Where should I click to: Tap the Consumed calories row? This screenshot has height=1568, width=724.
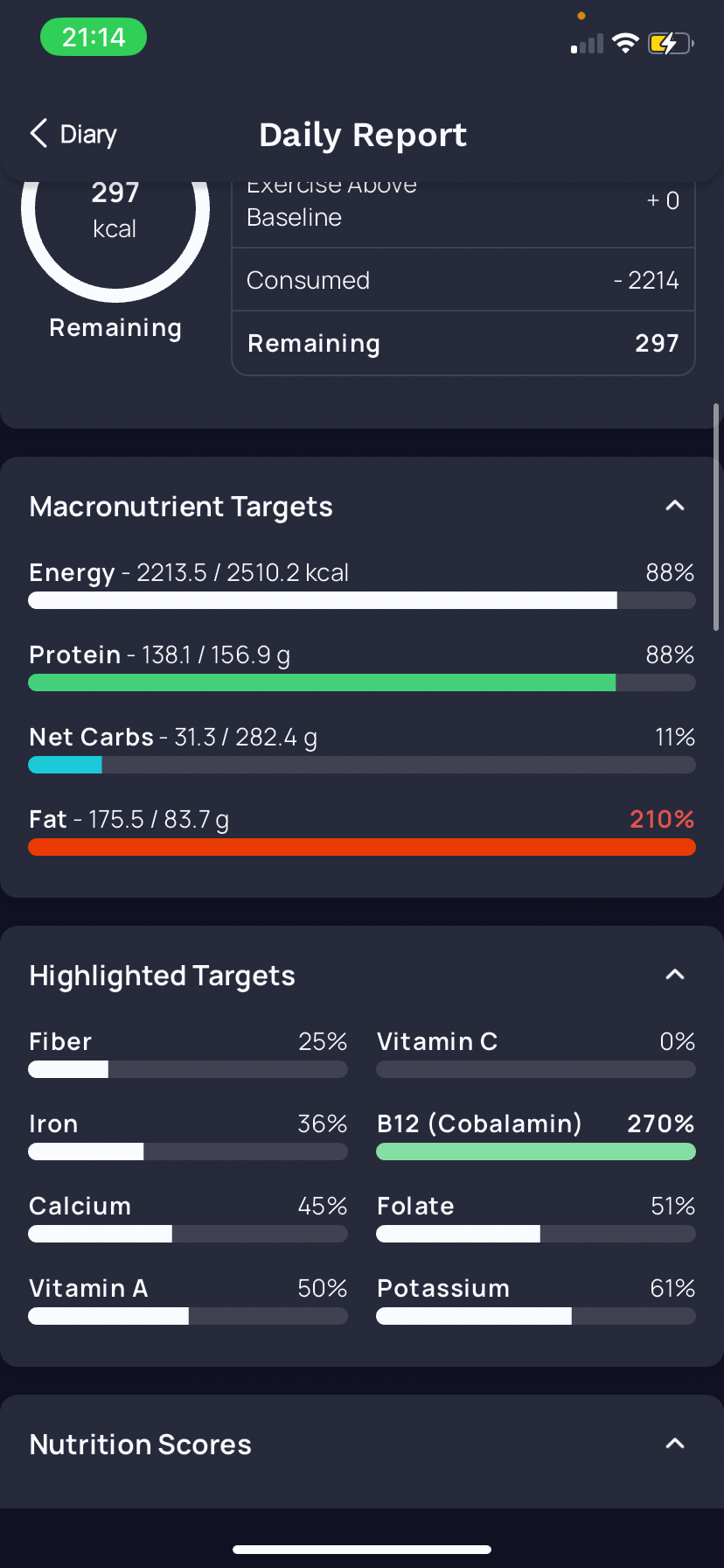click(463, 280)
